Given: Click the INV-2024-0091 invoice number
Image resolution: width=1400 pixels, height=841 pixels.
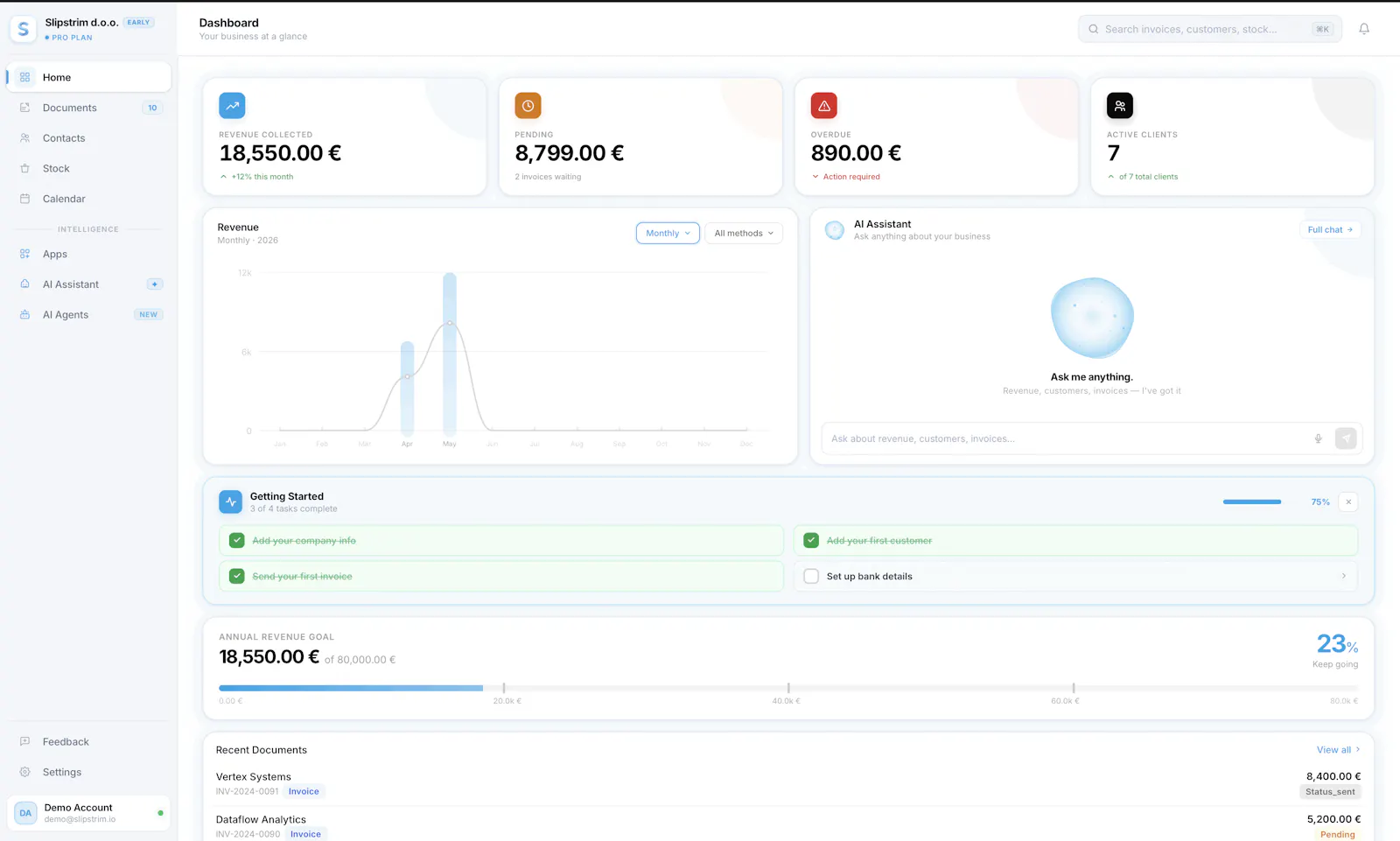Looking at the screenshot, I should (x=247, y=791).
